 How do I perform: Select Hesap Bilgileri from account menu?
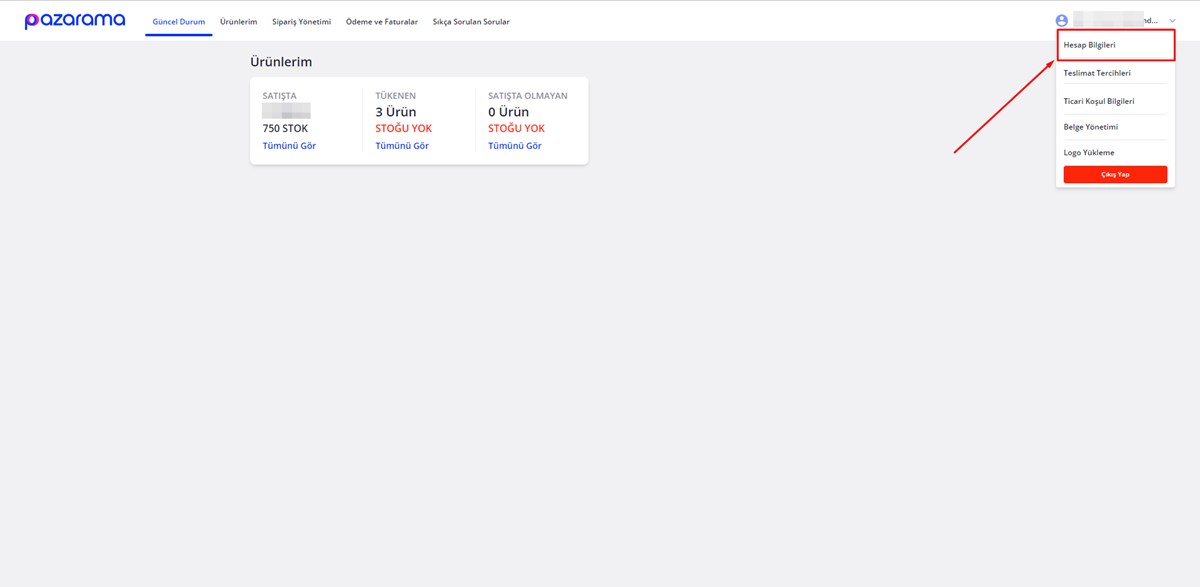[x=1115, y=45]
